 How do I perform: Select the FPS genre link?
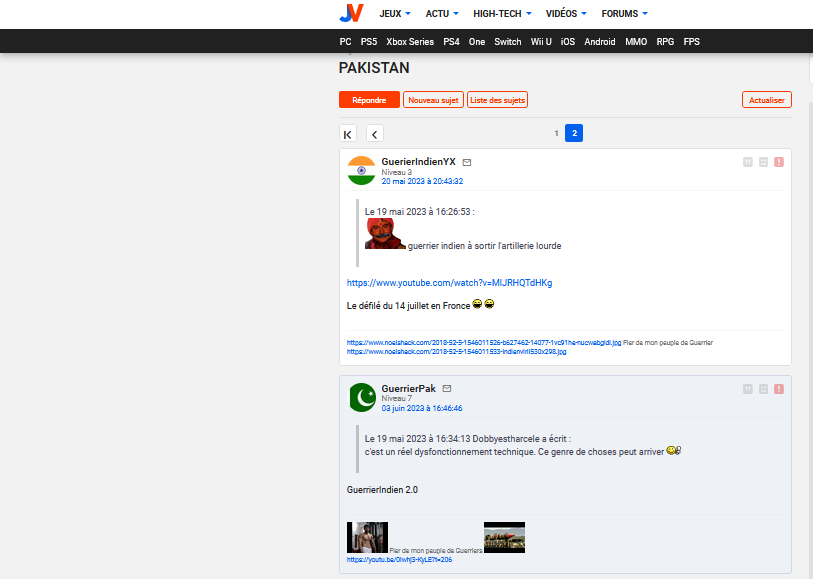tap(691, 42)
